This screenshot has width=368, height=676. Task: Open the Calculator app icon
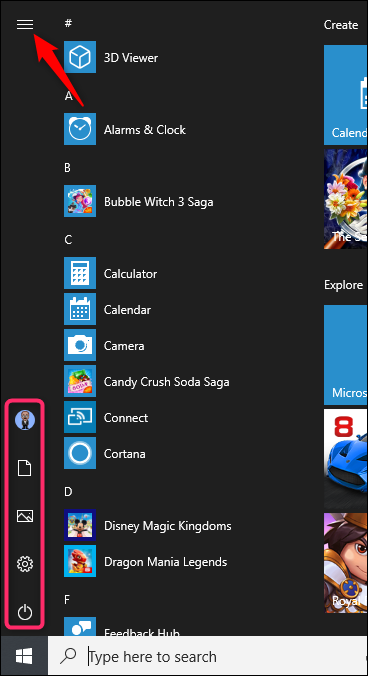pos(80,273)
